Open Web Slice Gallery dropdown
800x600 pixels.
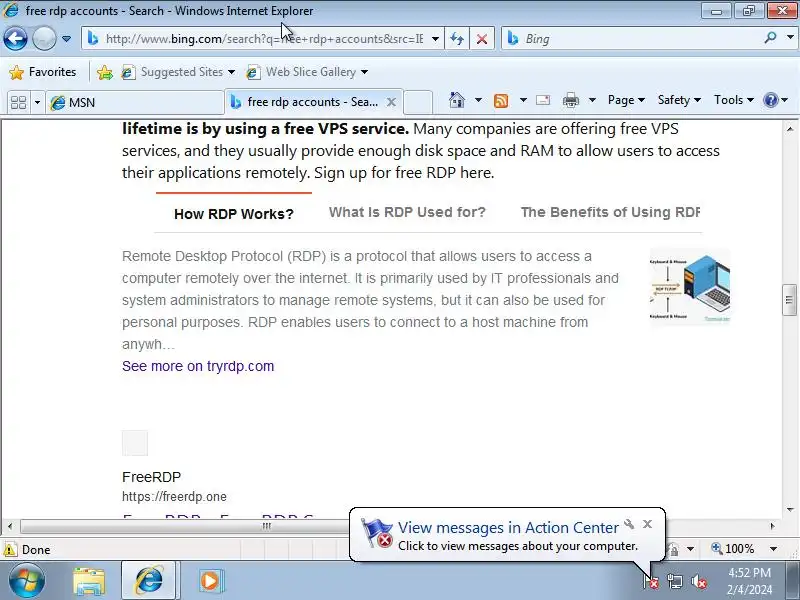[307, 72]
